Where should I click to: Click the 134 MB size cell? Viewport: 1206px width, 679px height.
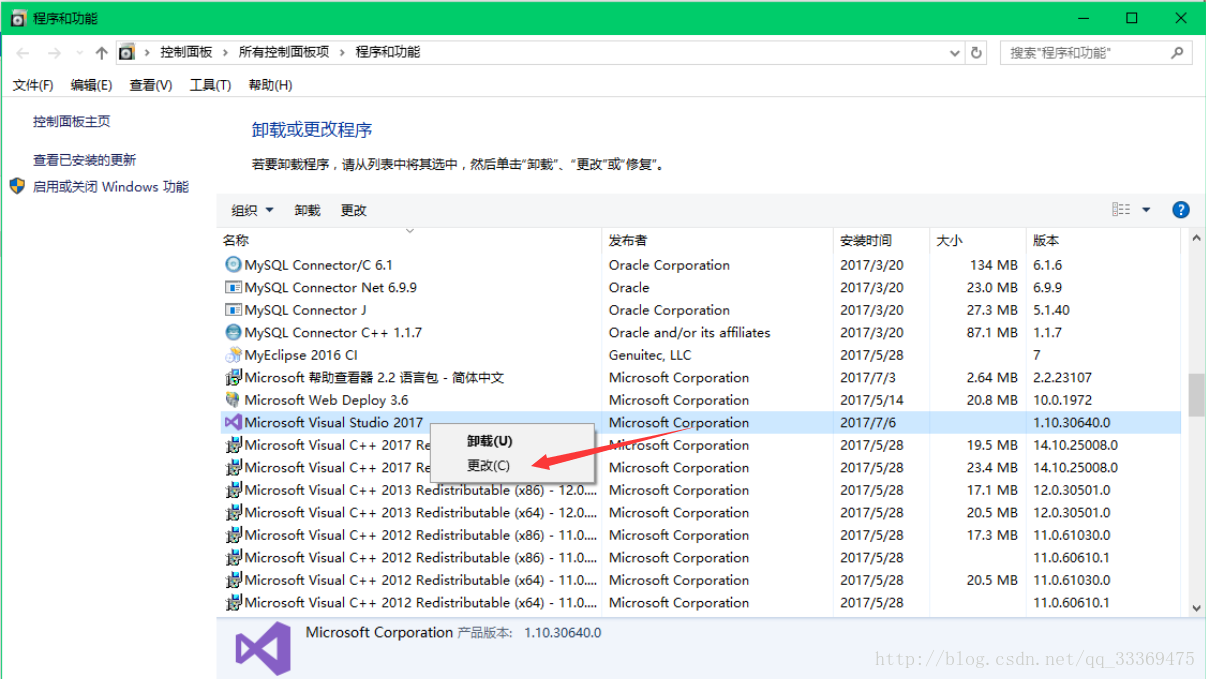point(994,265)
